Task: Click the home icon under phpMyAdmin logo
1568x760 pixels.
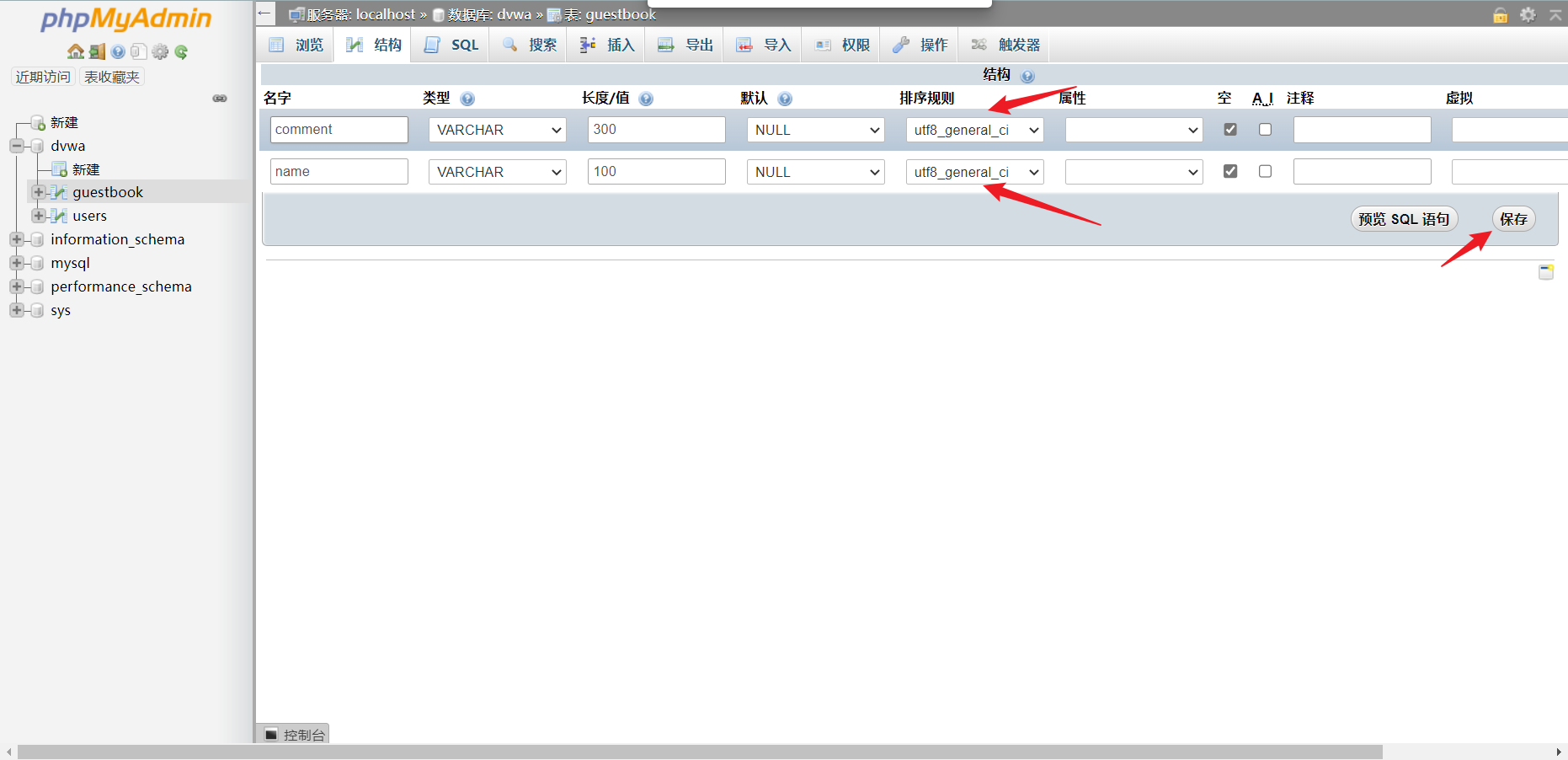Action: tap(76, 51)
